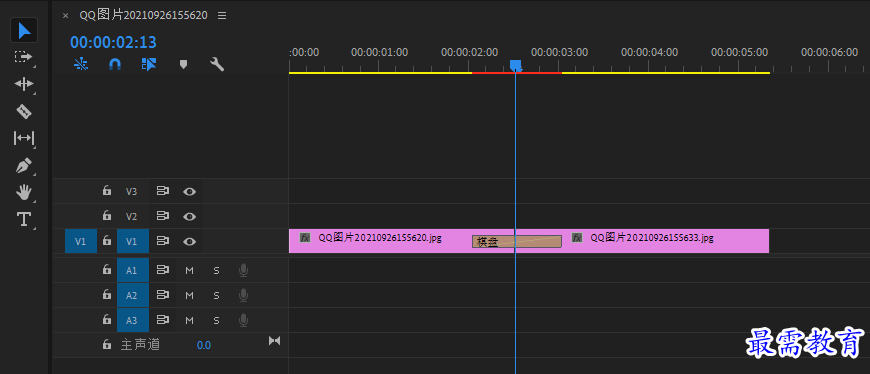Toggle lock on track A2

point(107,295)
